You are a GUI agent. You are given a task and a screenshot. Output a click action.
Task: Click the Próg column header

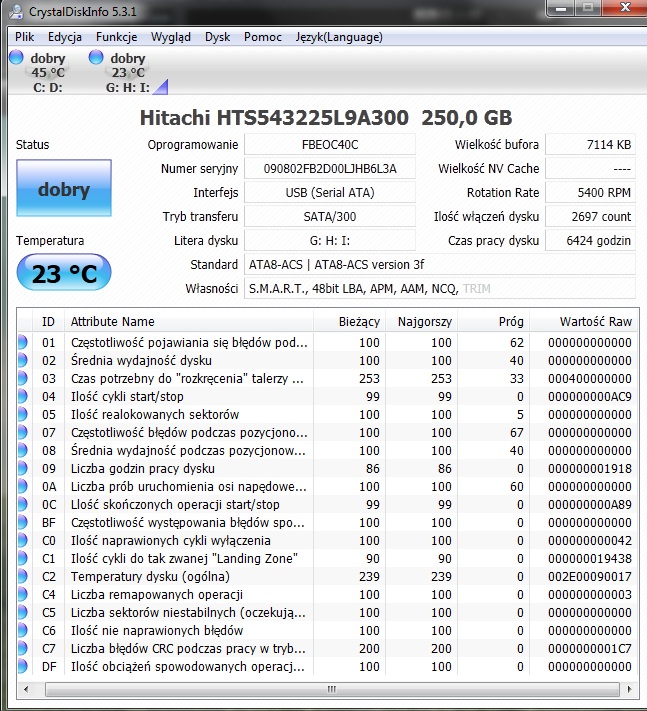point(493,321)
